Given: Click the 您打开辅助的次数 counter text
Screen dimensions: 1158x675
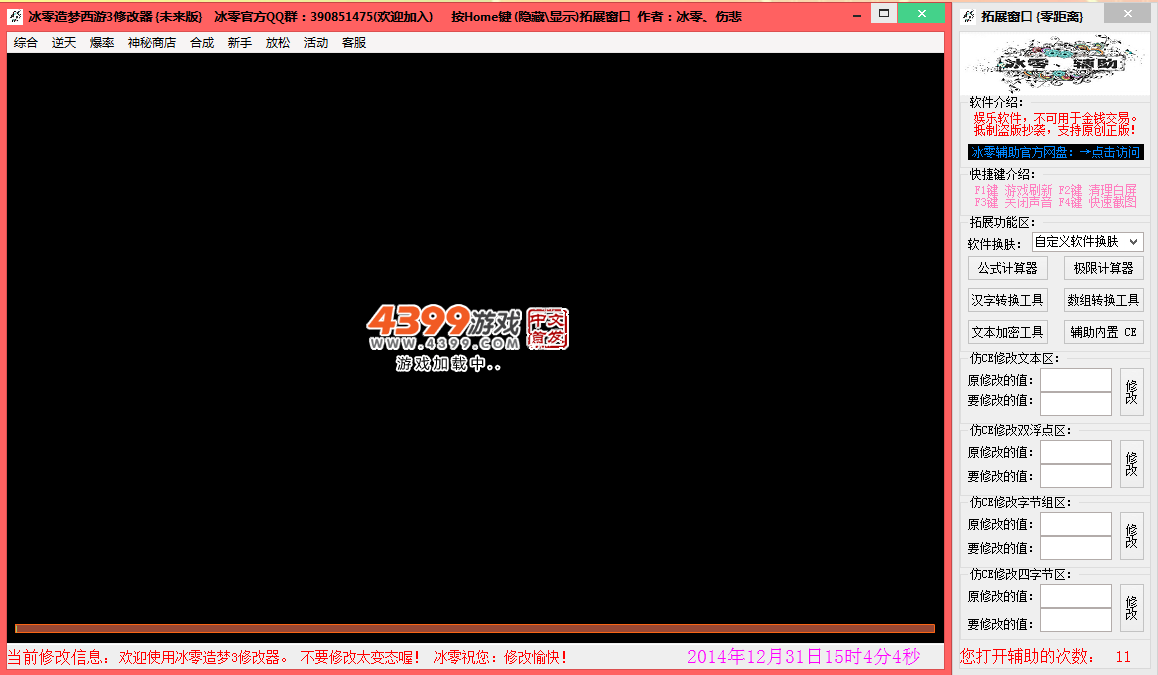Looking at the screenshot, I should pyautogui.click(x=1045, y=657).
